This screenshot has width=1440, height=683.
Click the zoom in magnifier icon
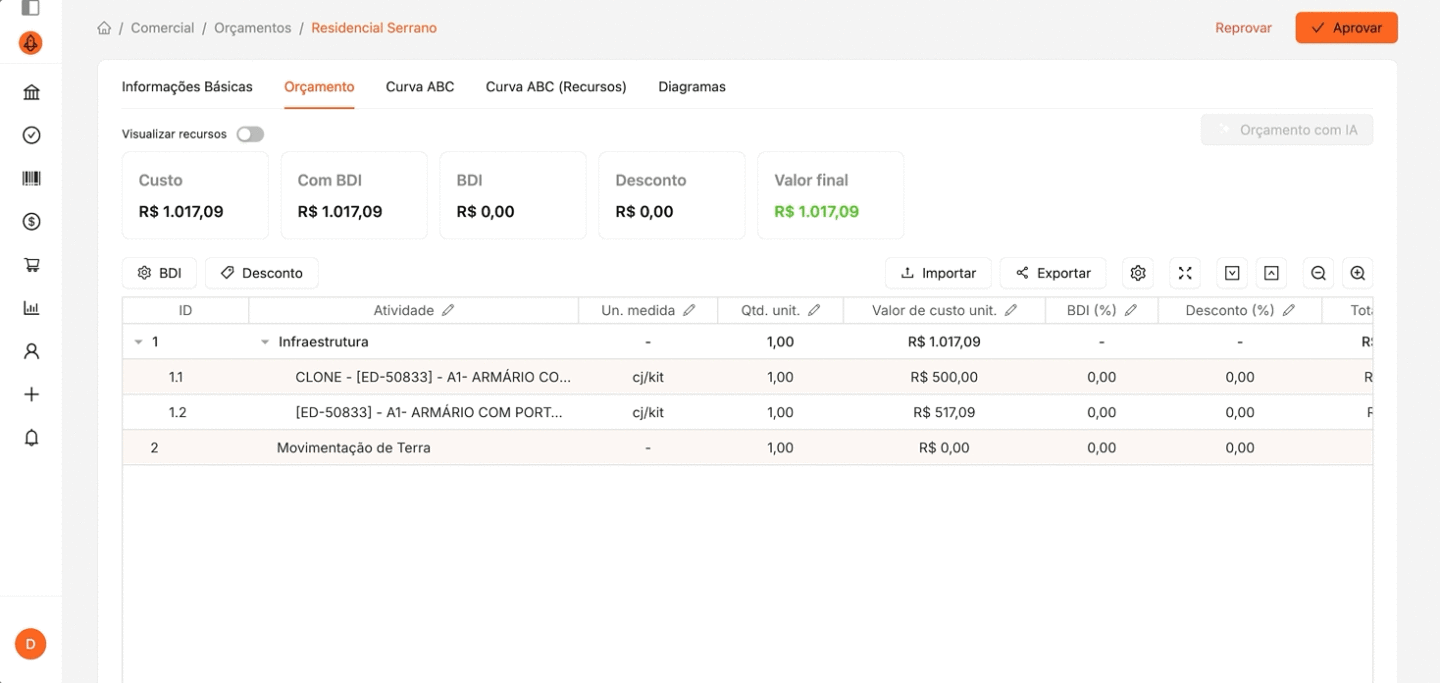[x=1357, y=273]
